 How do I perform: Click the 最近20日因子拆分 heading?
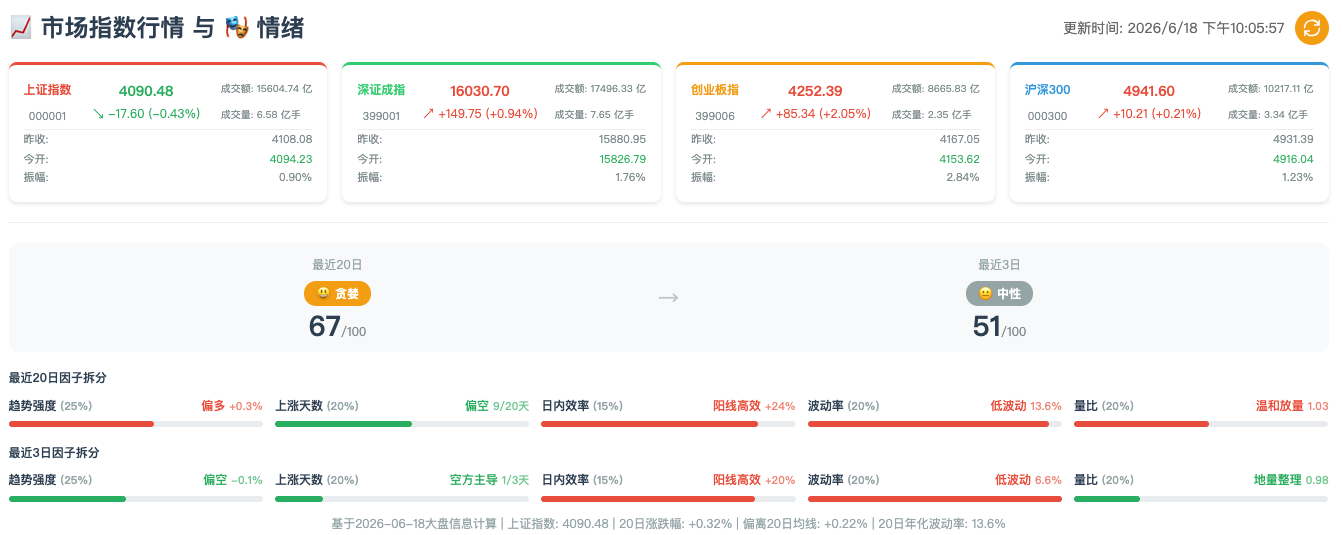pos(58,378)
